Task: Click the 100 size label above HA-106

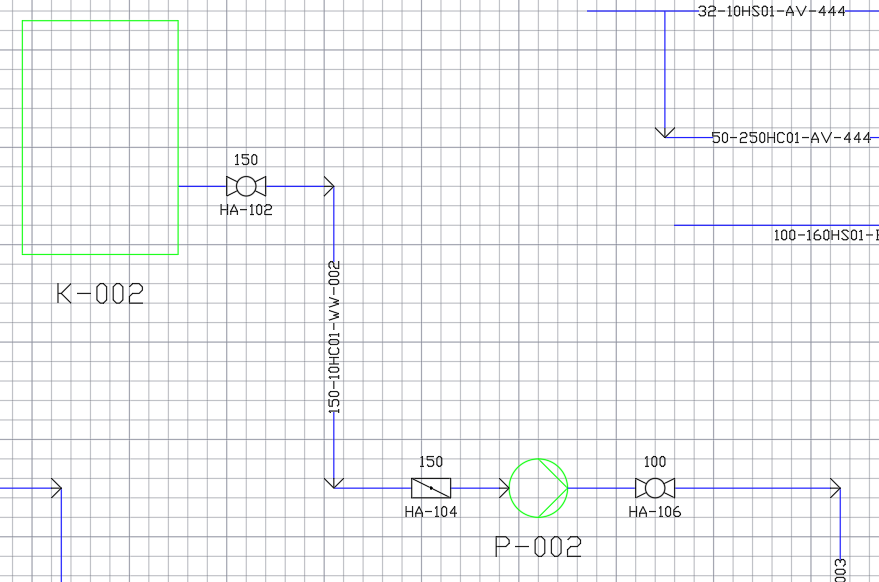Action: click(655, 462)
